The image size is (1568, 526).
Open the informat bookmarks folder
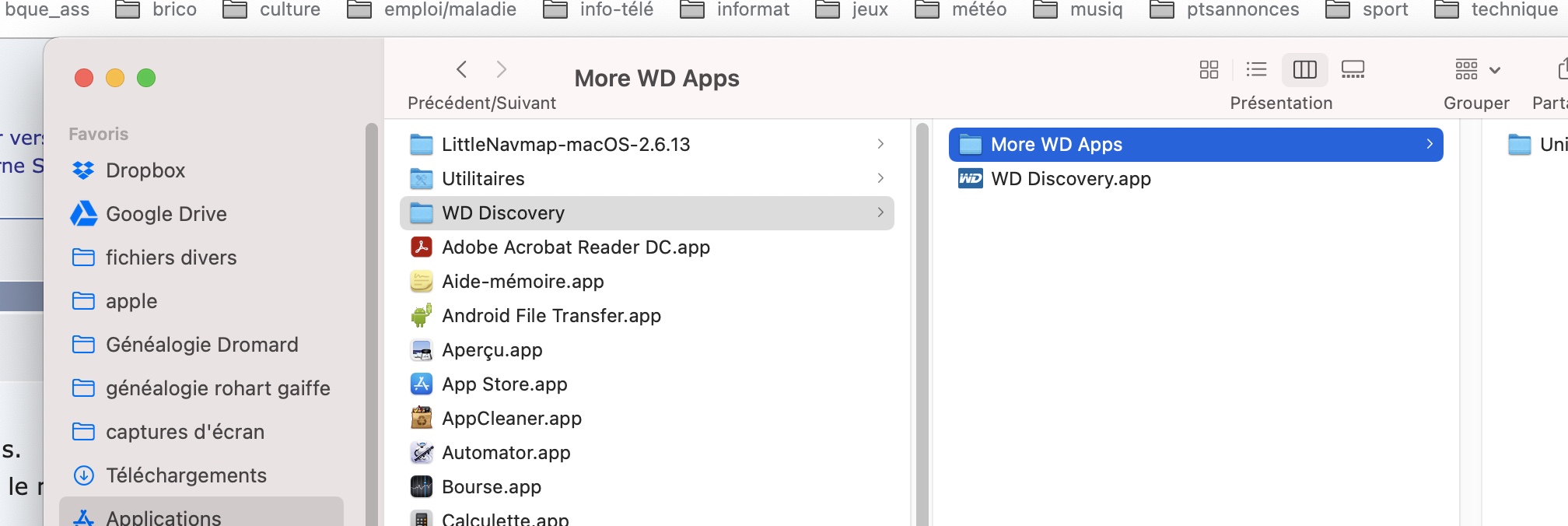734,9
